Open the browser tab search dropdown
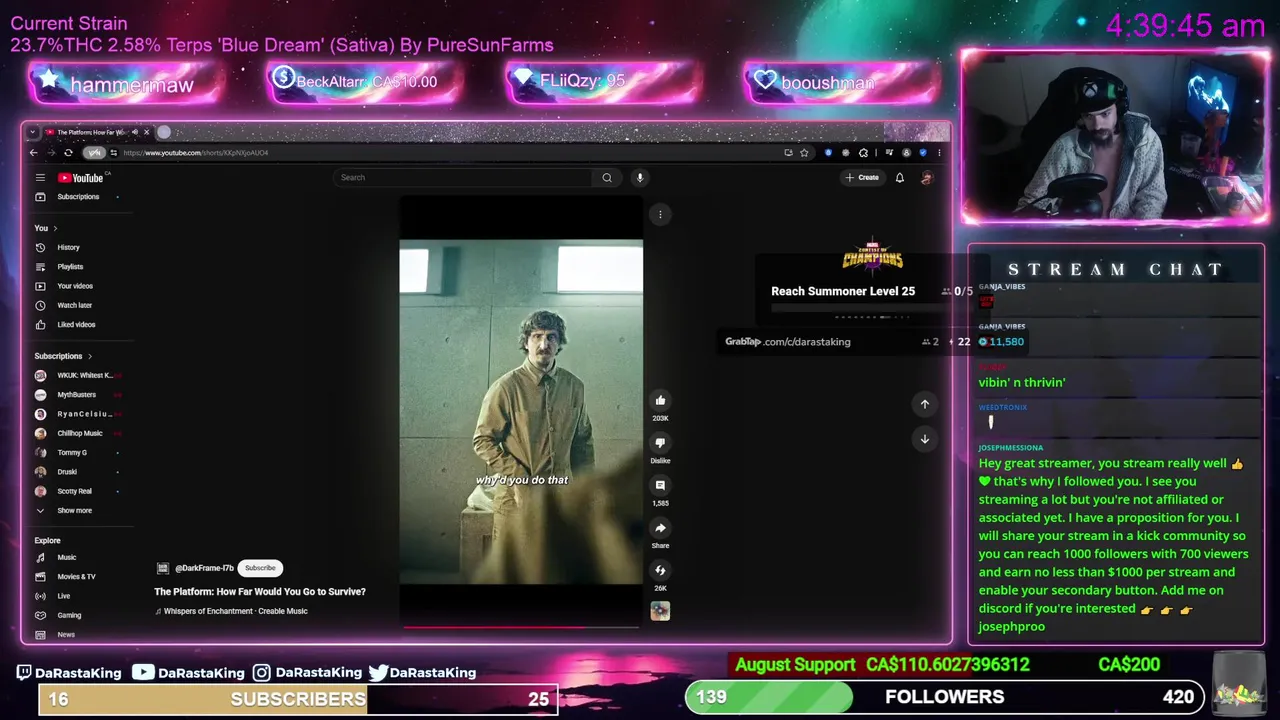Image resolution: width=1280 pixels, height=720 pixels. 33,132
